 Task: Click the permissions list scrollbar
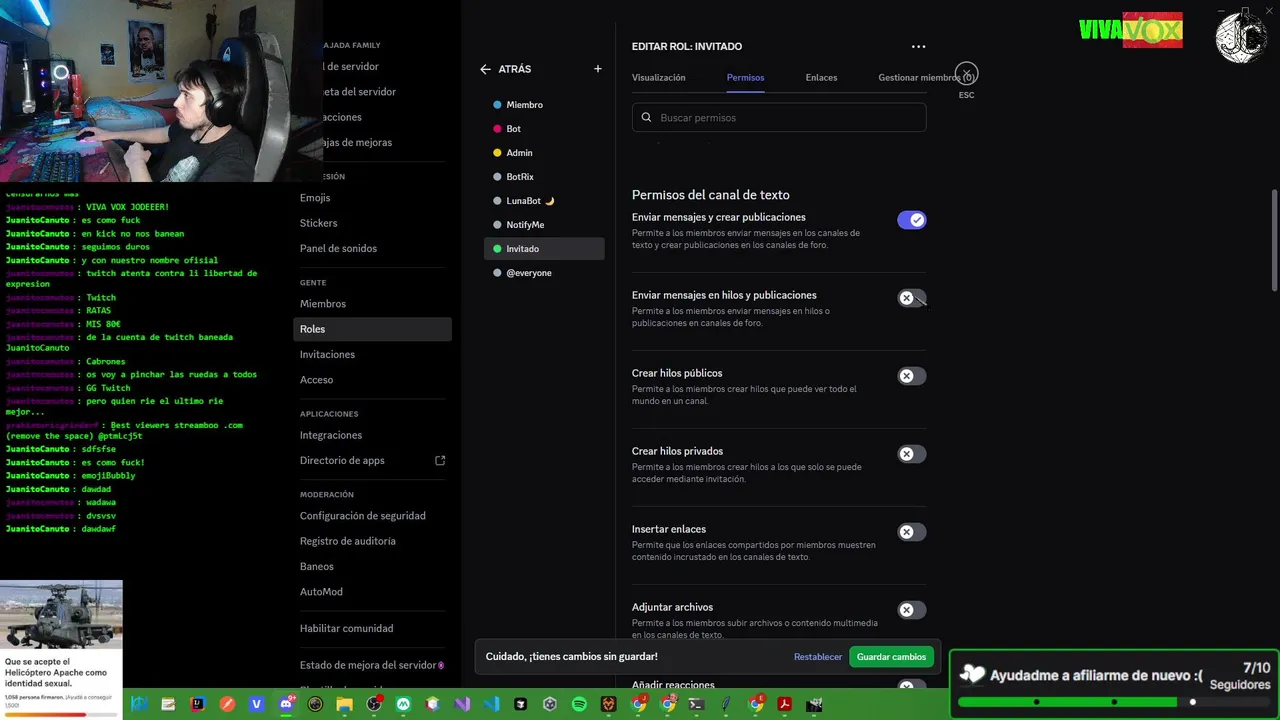click(1274, 239)
